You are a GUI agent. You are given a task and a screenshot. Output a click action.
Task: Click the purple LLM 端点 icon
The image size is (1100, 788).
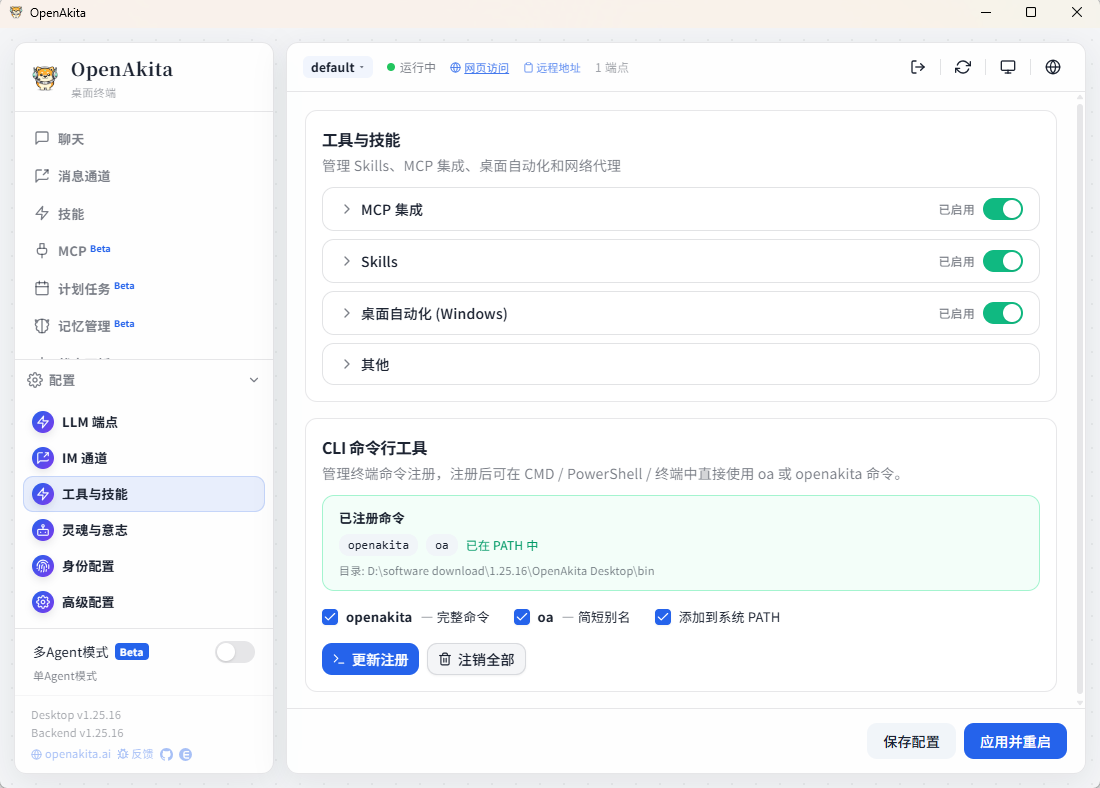point(43,422)
